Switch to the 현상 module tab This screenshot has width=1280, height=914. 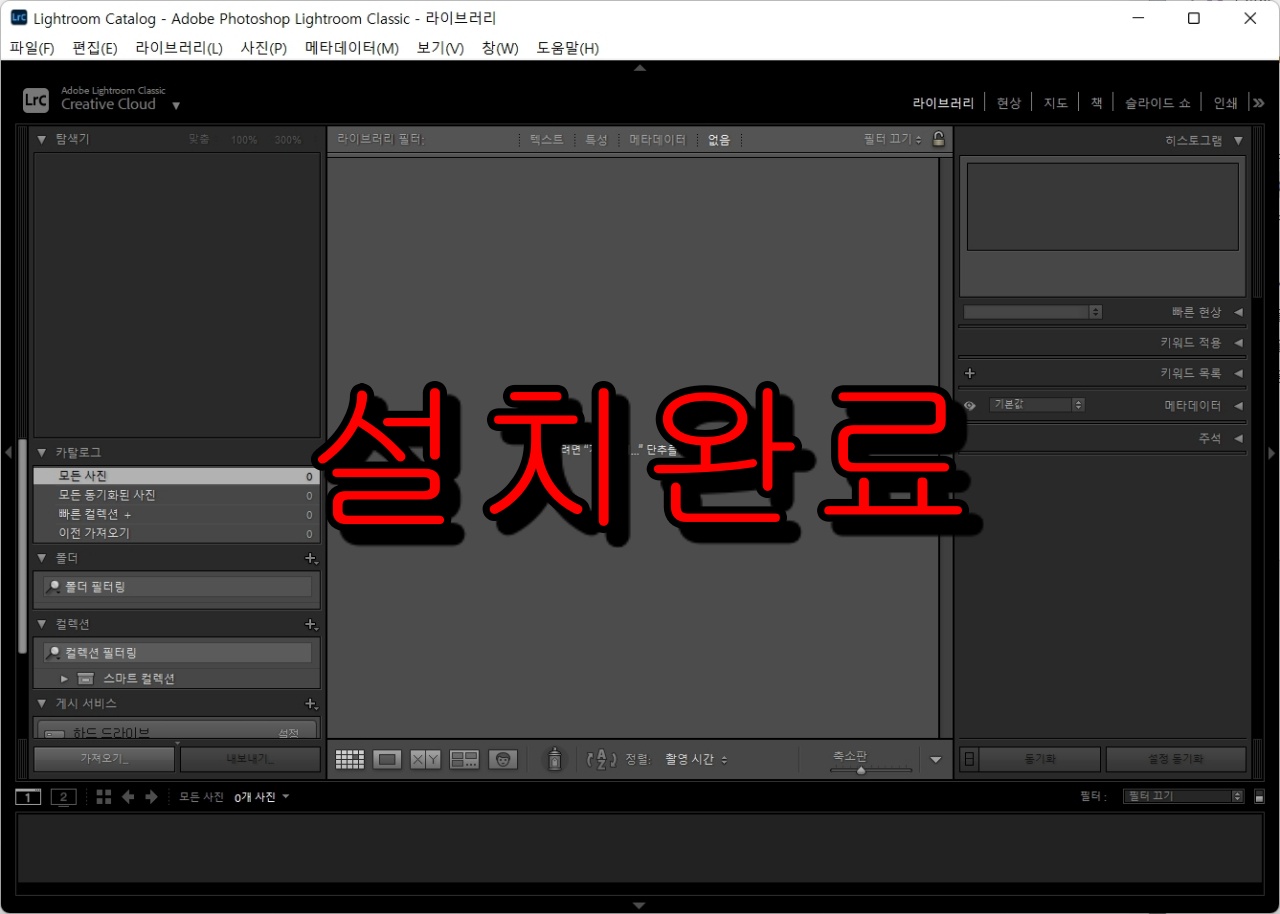1008,101
